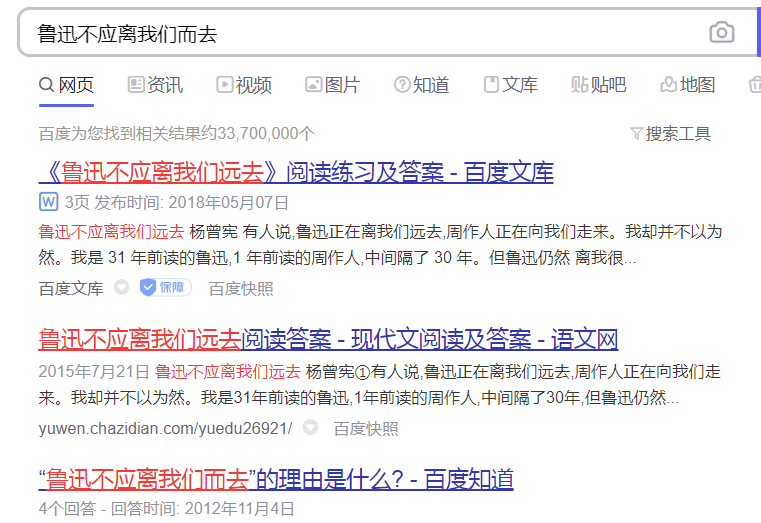
Task: Open the 贴吧 tab
Action: click(598, 85)
